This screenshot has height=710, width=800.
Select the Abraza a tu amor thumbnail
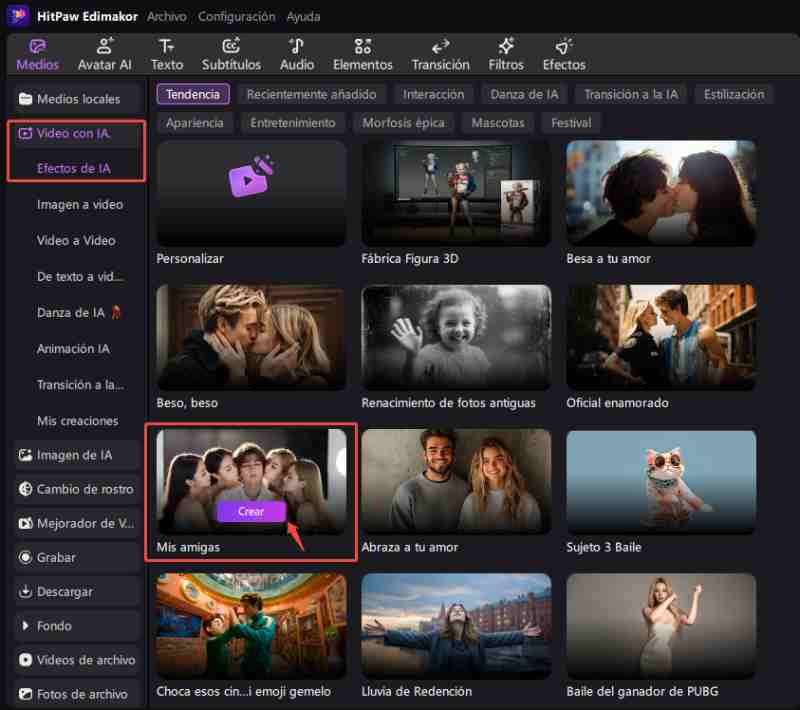pyautogui.click(x=456, y=481)
